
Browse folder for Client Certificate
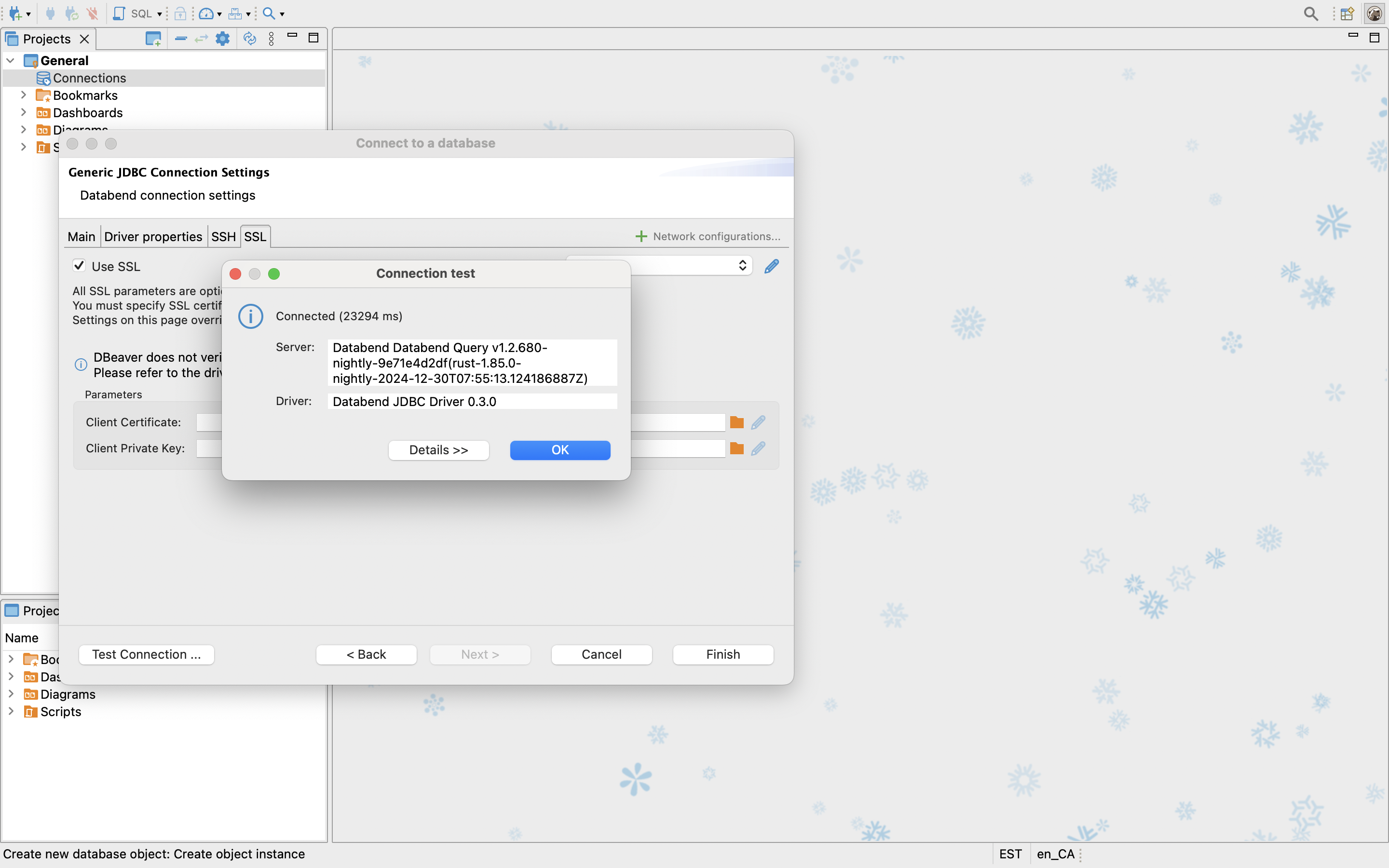(737, 422)
